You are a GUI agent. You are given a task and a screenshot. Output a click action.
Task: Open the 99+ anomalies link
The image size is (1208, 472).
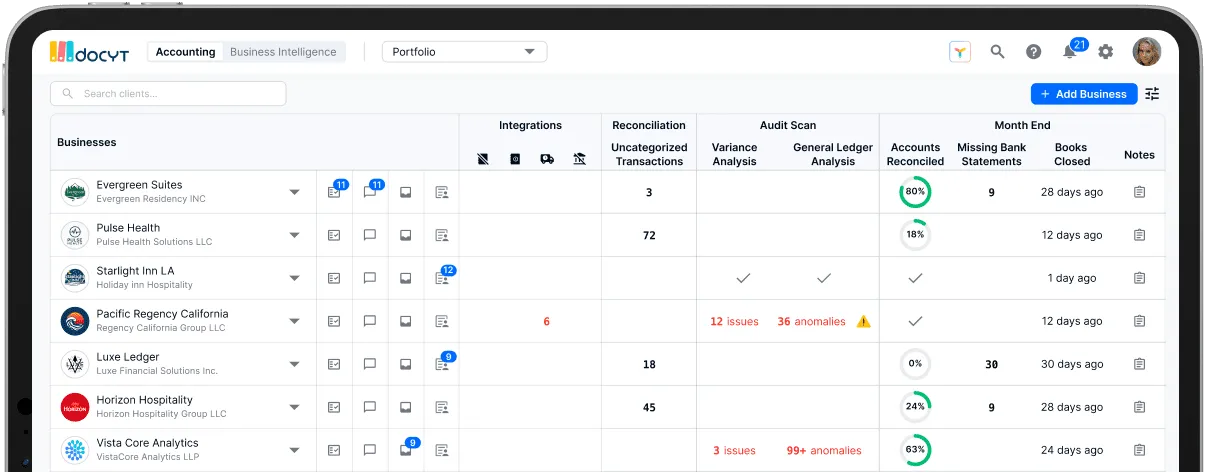point(824,451)
